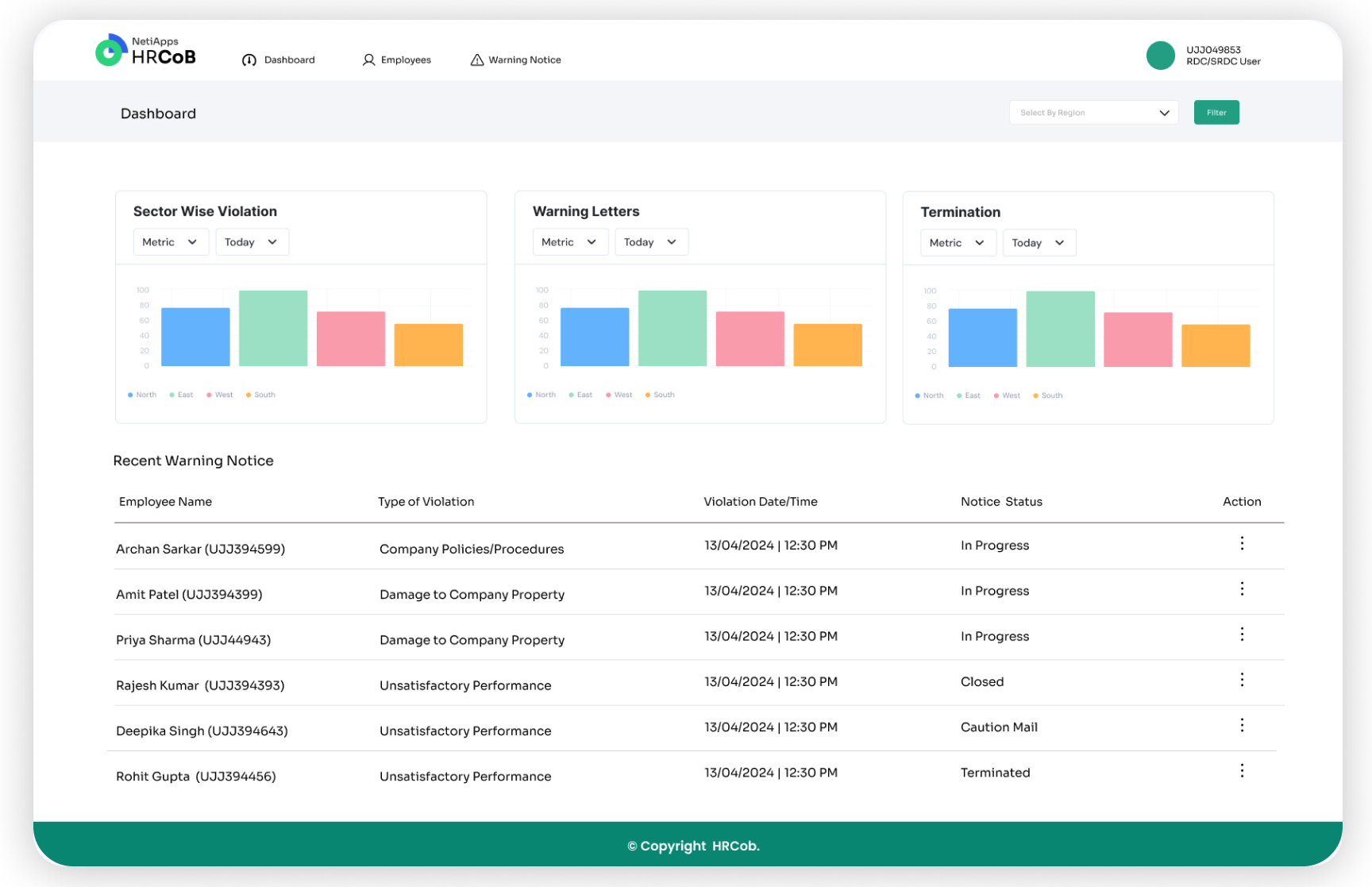1372x887 pixels.
Task: Open the action menu for Archan Sarkar
Action: [x=1242, y=544]
